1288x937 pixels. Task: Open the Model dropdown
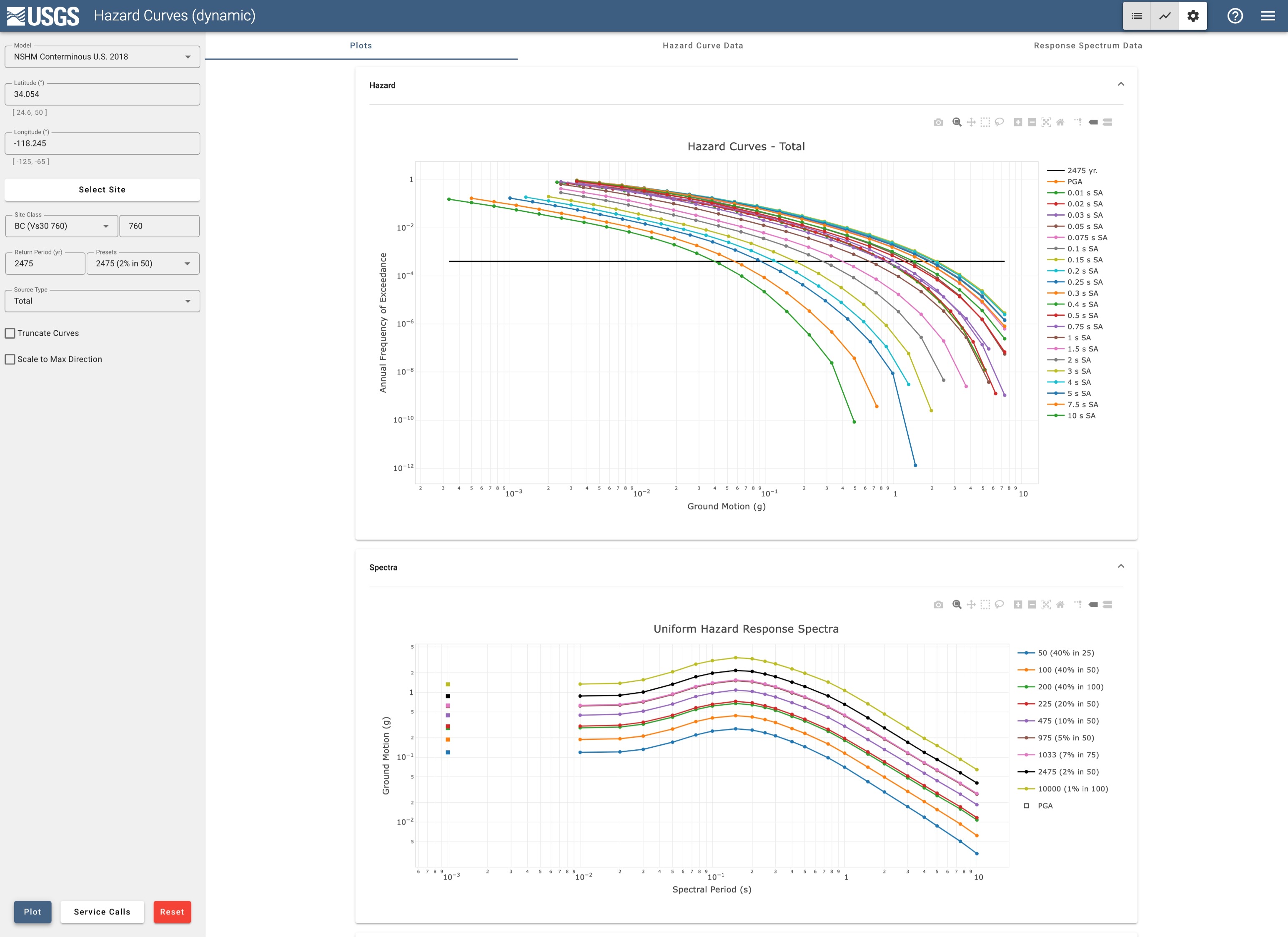pos(102,57)
